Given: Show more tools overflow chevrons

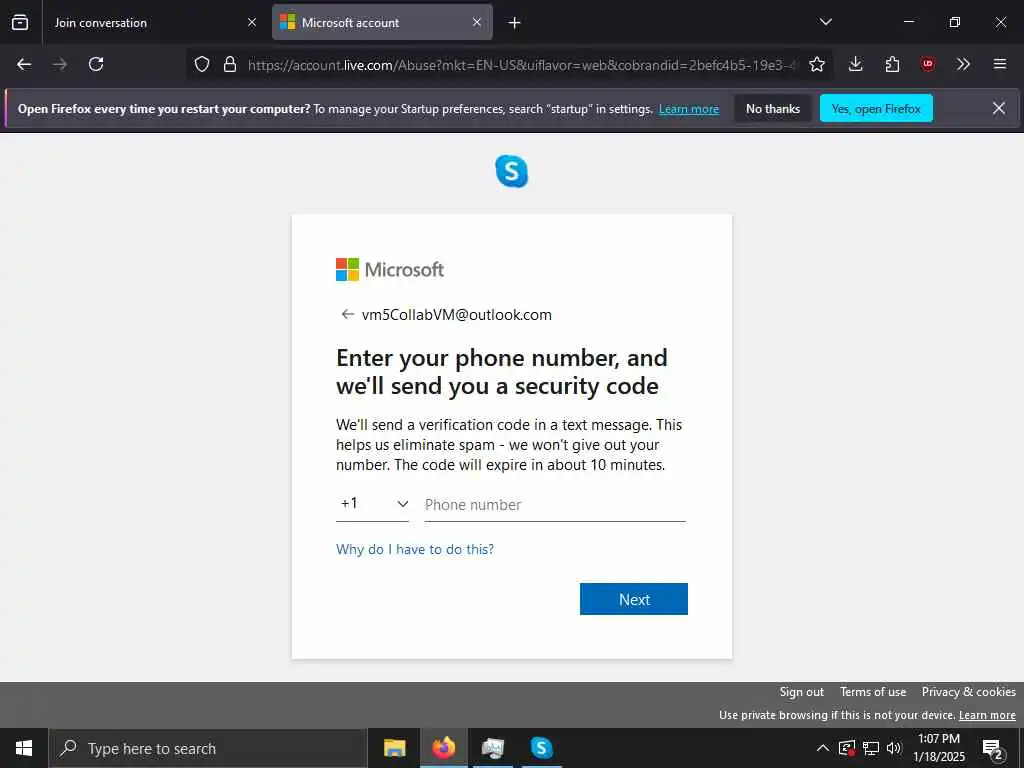Looking at the screenshot, I should 963,64.
